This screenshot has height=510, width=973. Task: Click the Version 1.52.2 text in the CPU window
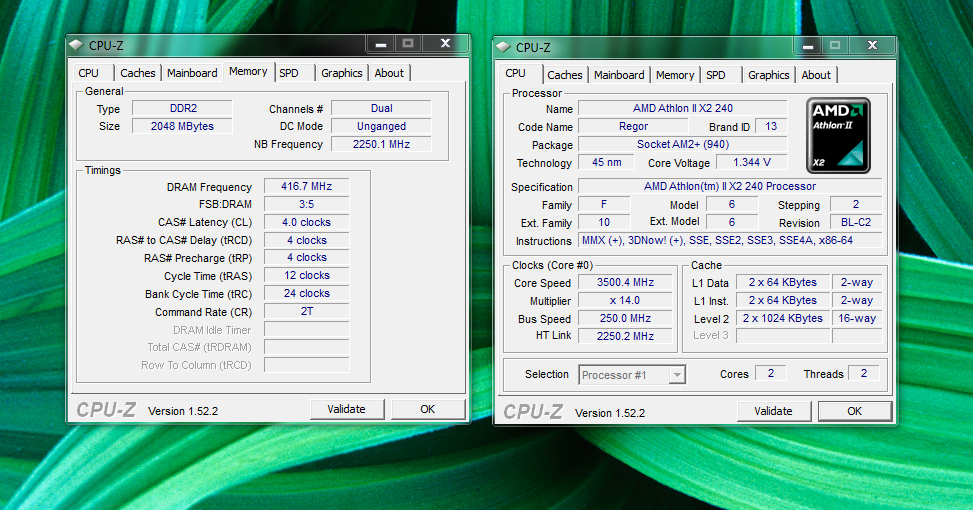pos(610,413)
